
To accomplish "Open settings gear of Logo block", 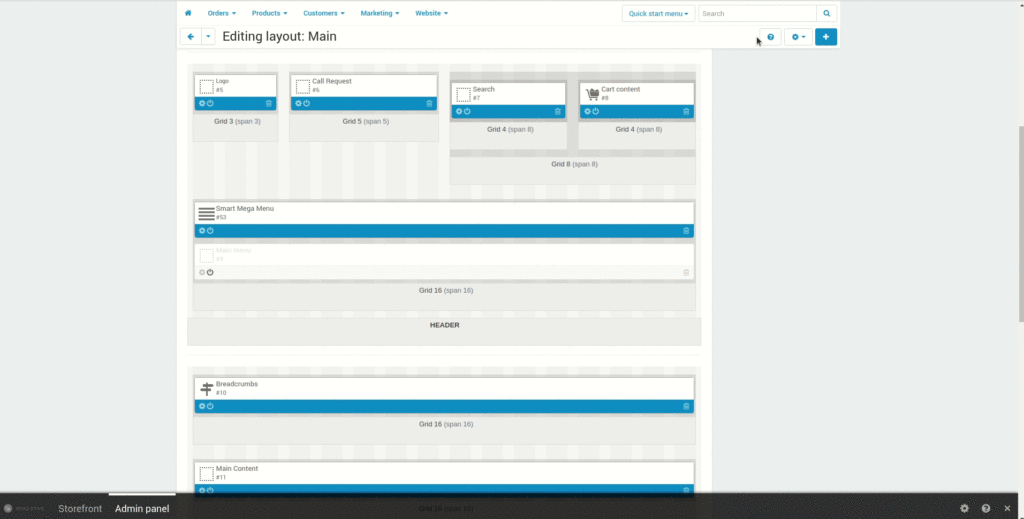I will pyautogui.click(x=202, y=103).
